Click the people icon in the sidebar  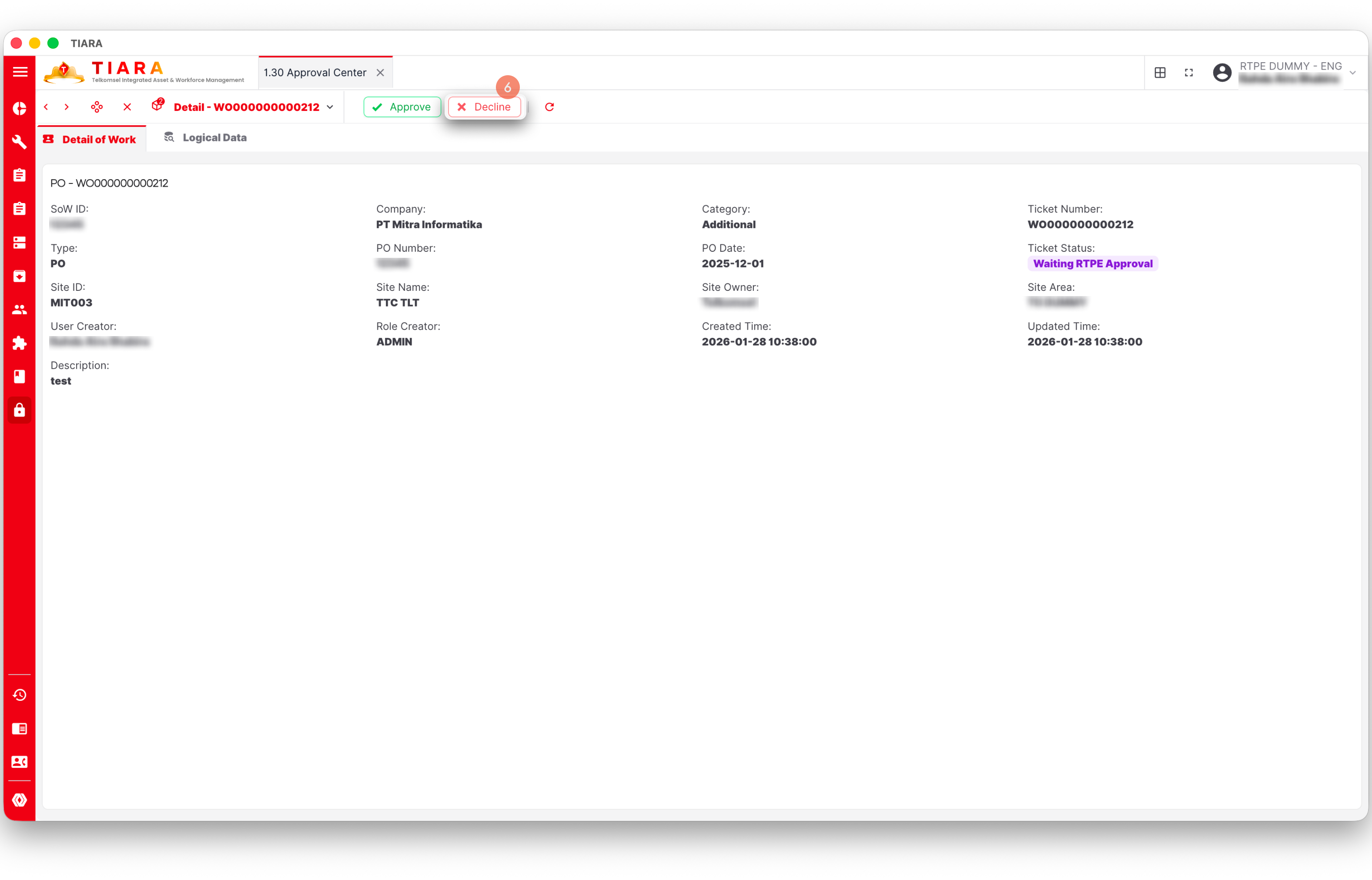click(20, 309)
